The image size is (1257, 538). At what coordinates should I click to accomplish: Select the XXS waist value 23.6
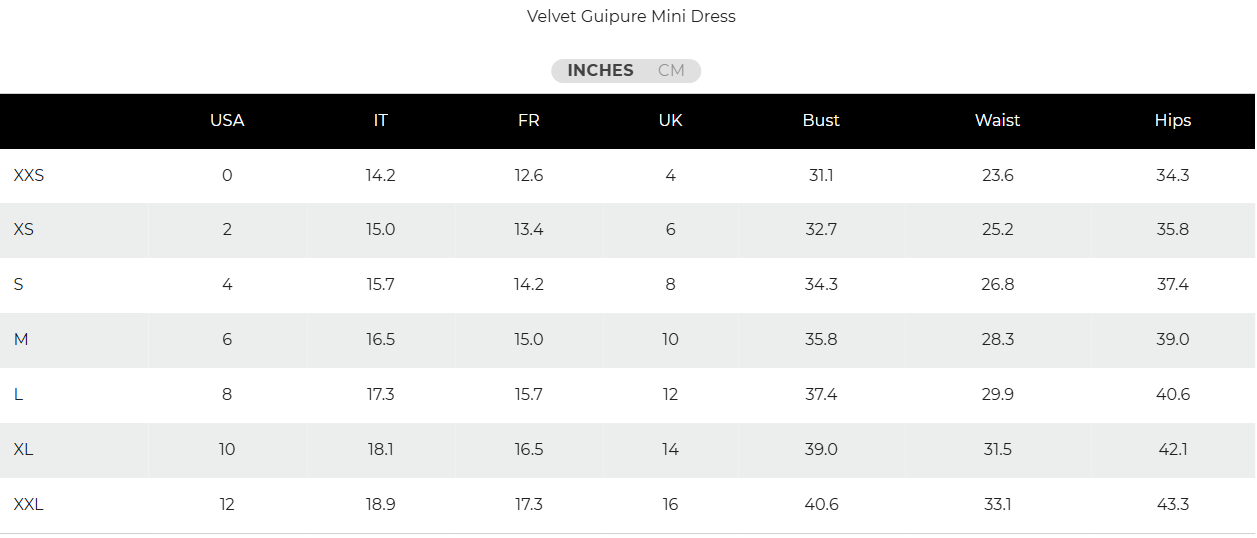click(x=997, y=175)
